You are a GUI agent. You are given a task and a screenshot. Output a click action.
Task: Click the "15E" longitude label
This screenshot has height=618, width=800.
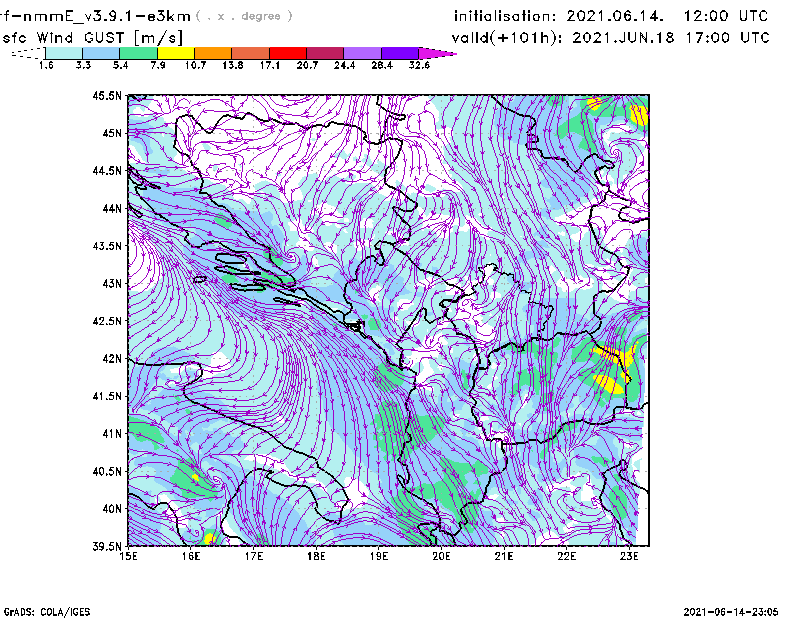point(128,556)
